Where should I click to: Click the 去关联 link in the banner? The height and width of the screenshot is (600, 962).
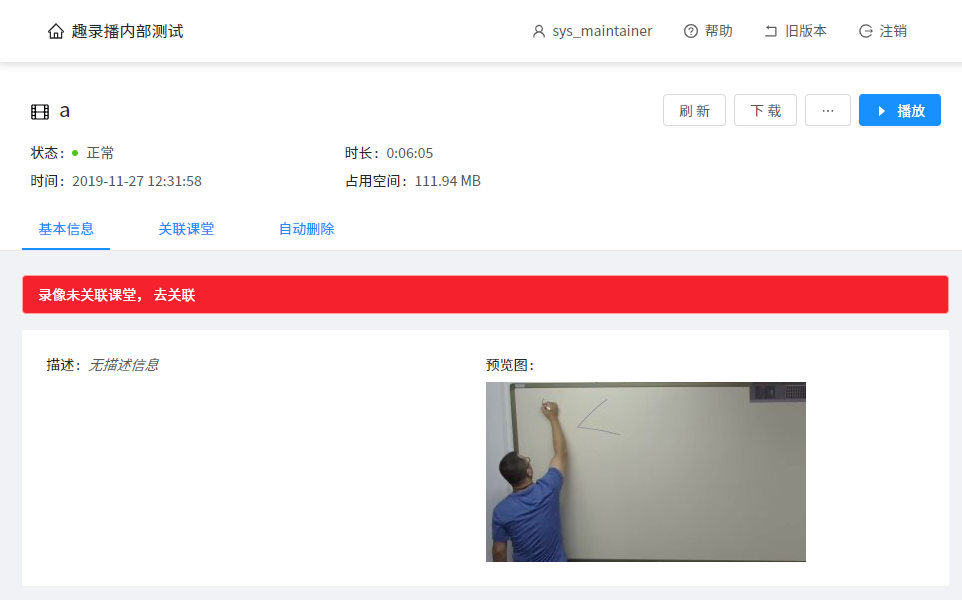(x=174, y=295)
